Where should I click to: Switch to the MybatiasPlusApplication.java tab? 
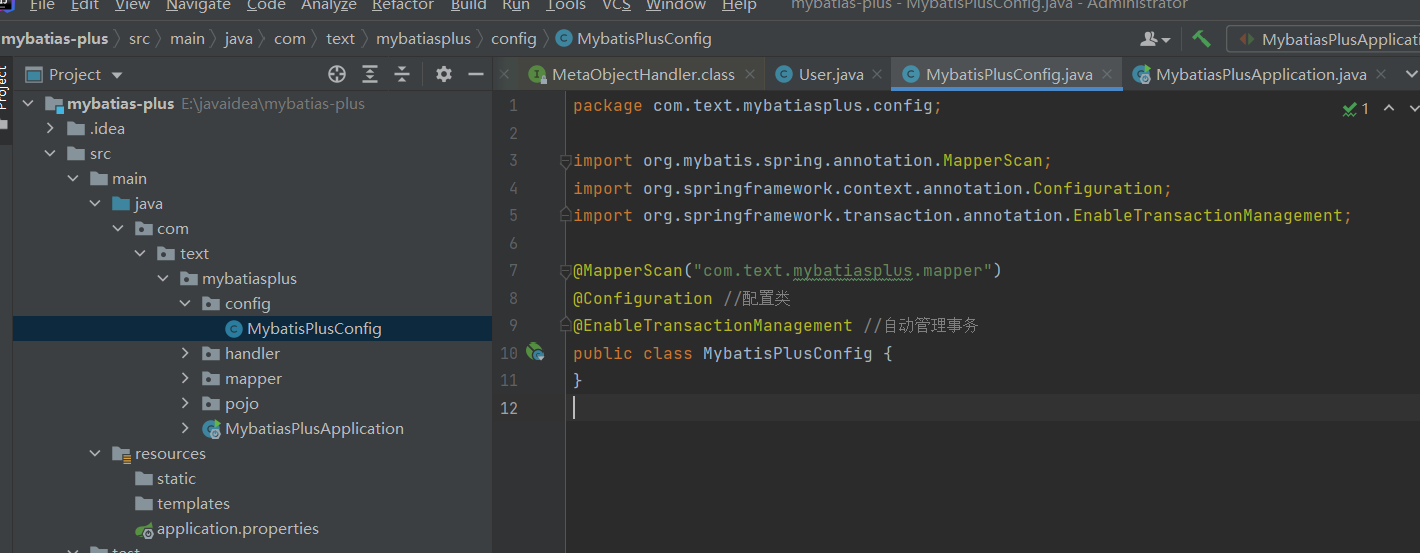1260,75
